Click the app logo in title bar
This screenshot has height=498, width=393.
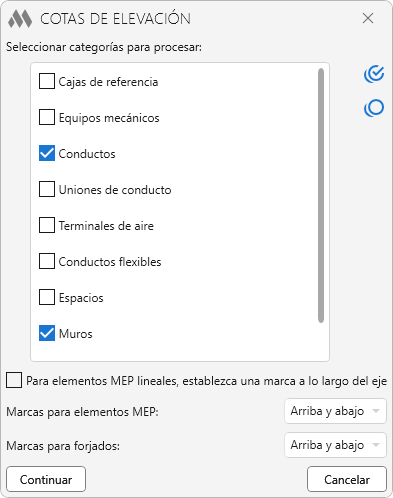[x=20, y=19]
